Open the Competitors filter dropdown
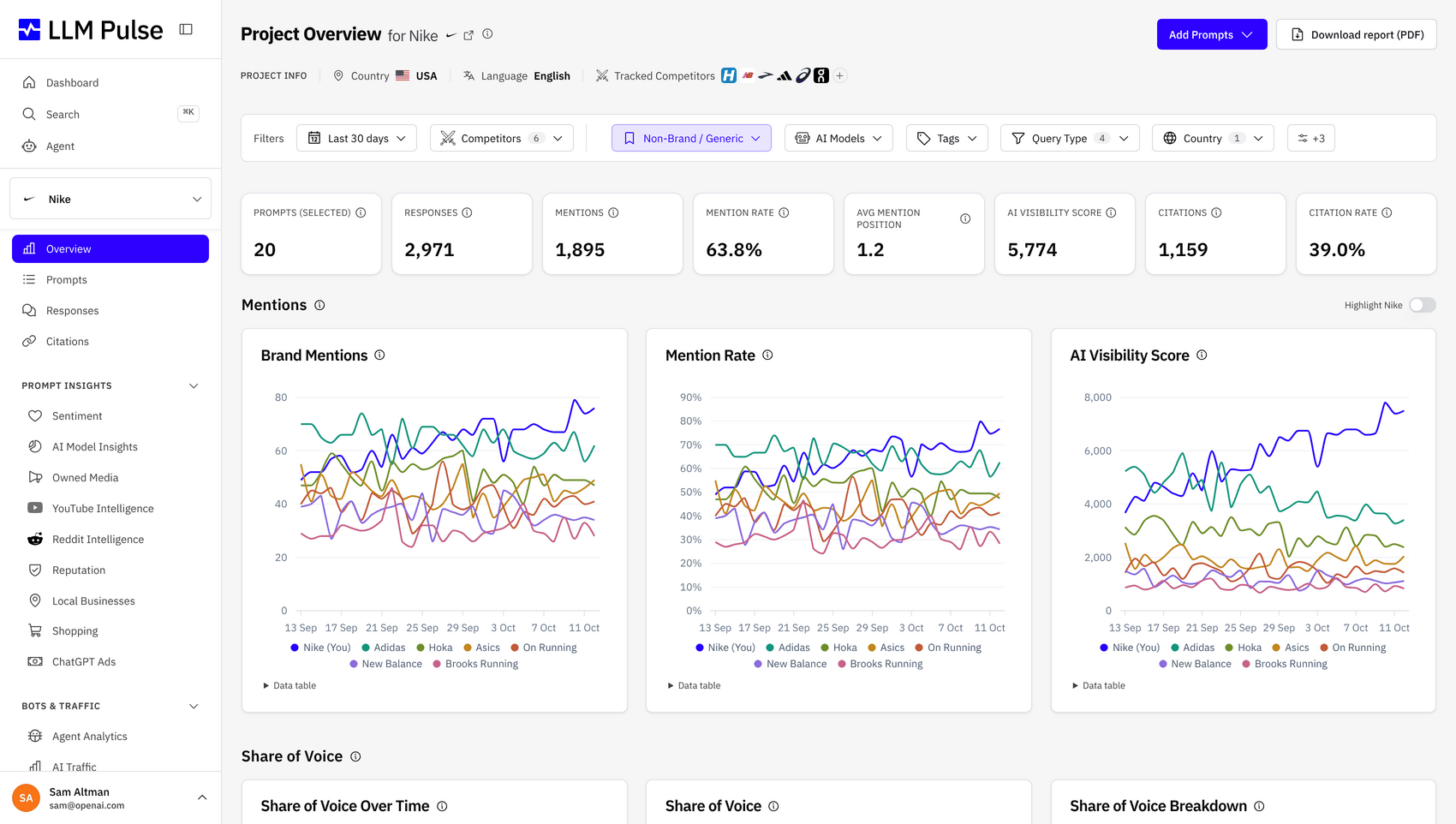This screenshot has height=824, width=1456. (x=501, y=138)
